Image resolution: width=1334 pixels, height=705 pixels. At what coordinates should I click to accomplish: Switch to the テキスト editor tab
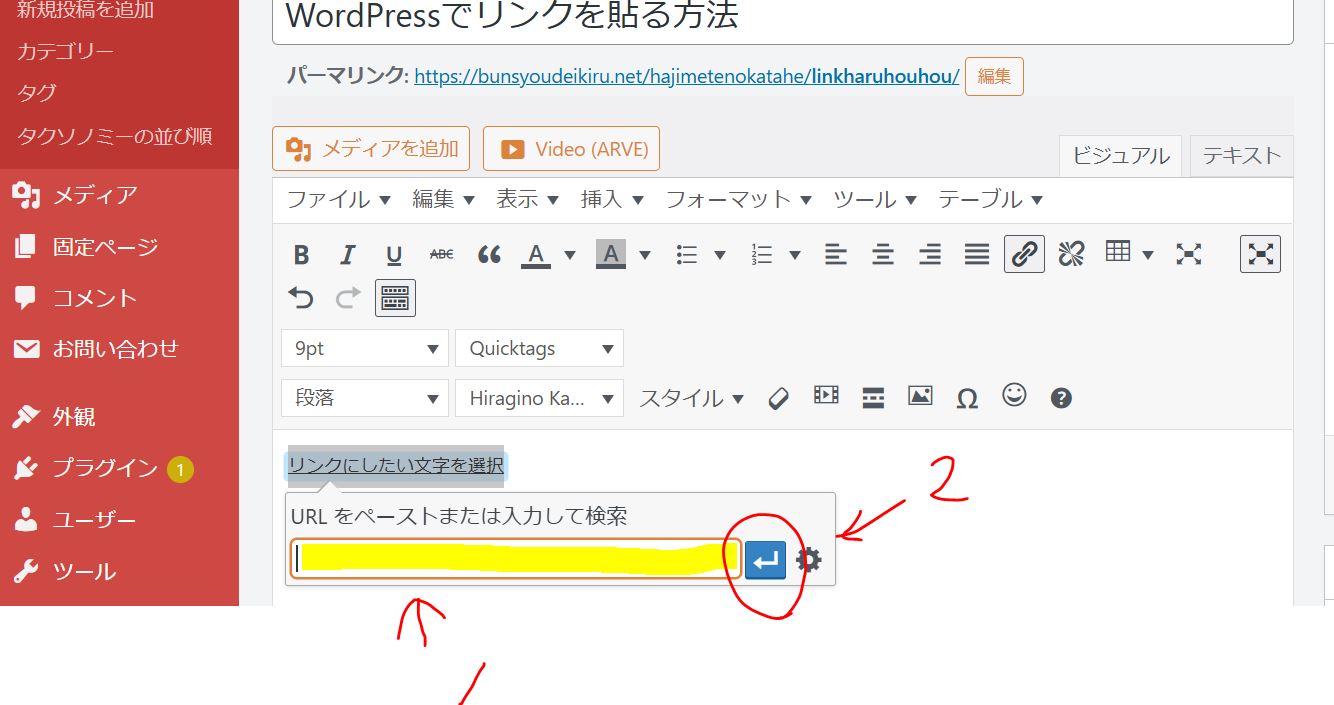1241,155
